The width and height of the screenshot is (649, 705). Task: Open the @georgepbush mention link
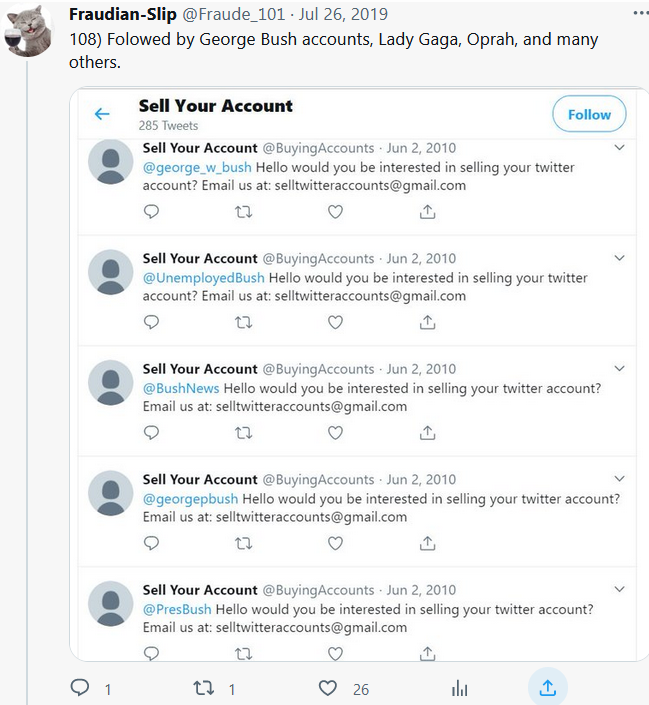[x=190, y=499]
